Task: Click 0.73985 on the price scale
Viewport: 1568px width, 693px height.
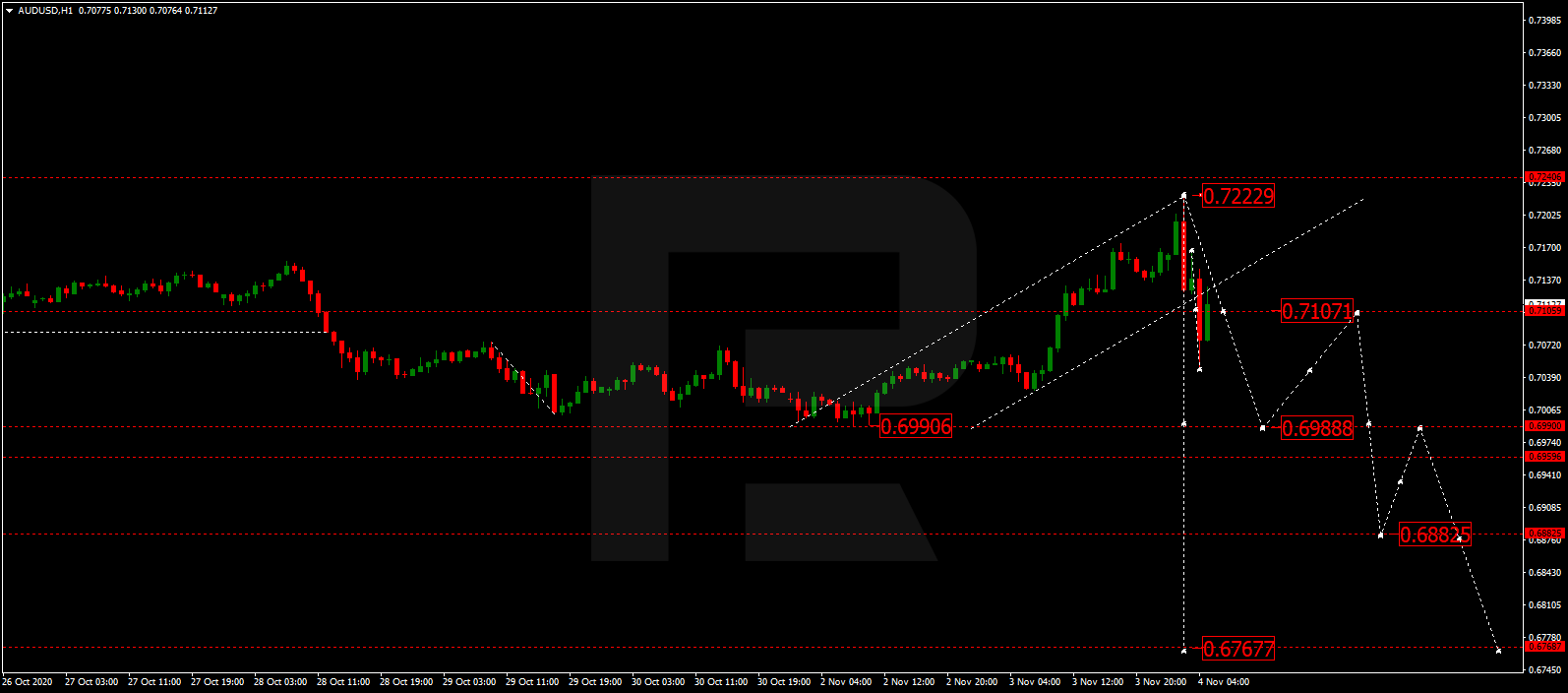Action: click(1544, 20)
